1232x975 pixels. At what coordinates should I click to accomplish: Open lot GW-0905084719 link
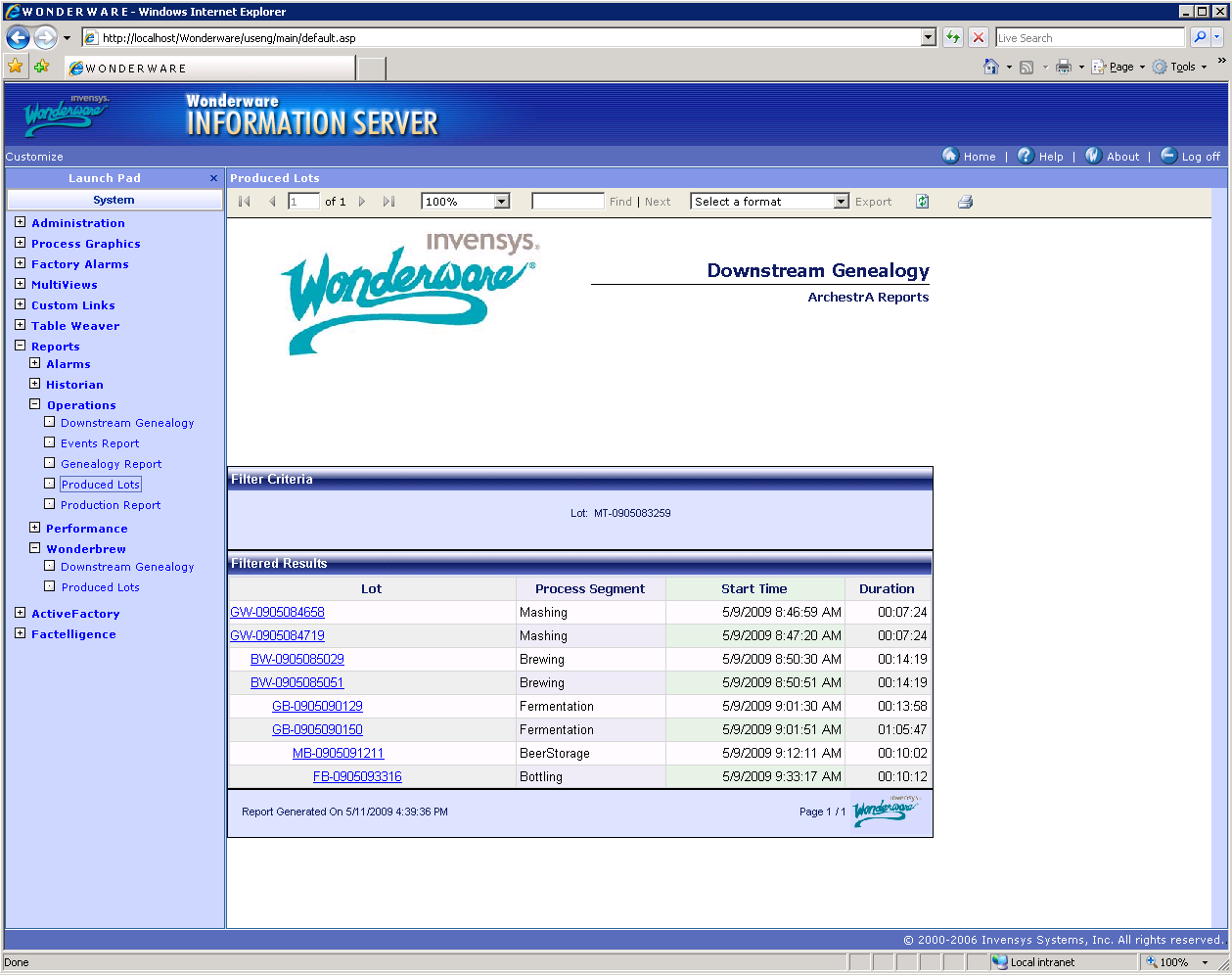pos(277,635)
